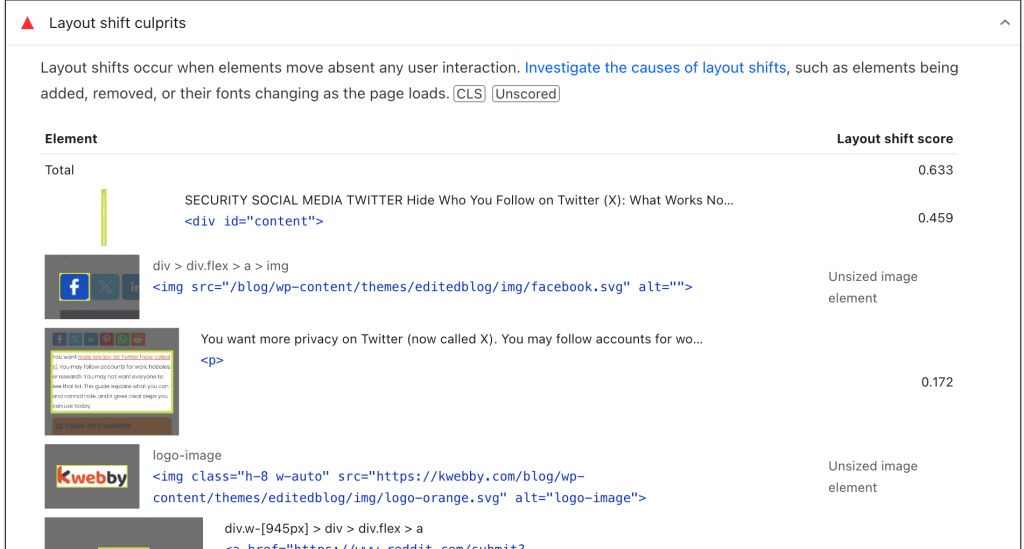Click the green bar content div thumbnail
Viewport: 1024px width, 549px height.
pos(104,218)
